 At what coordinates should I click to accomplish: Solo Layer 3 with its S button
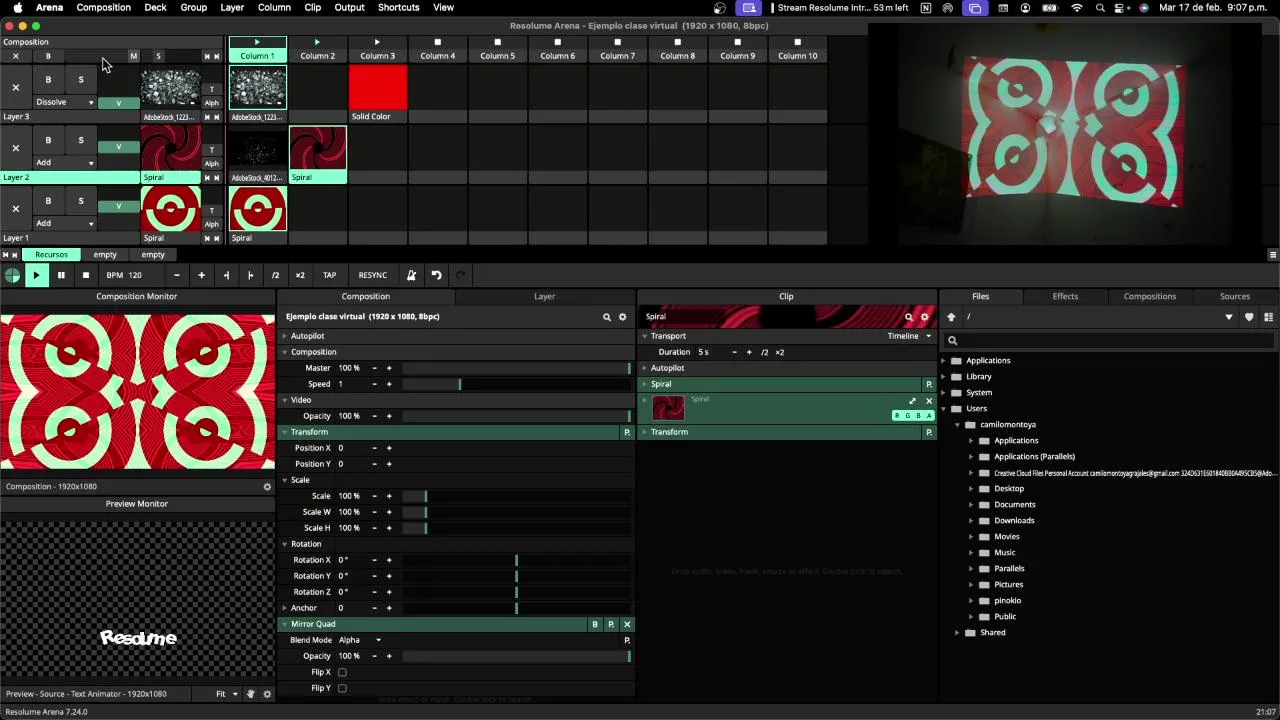pyautogui.click(x=81, y=80)
